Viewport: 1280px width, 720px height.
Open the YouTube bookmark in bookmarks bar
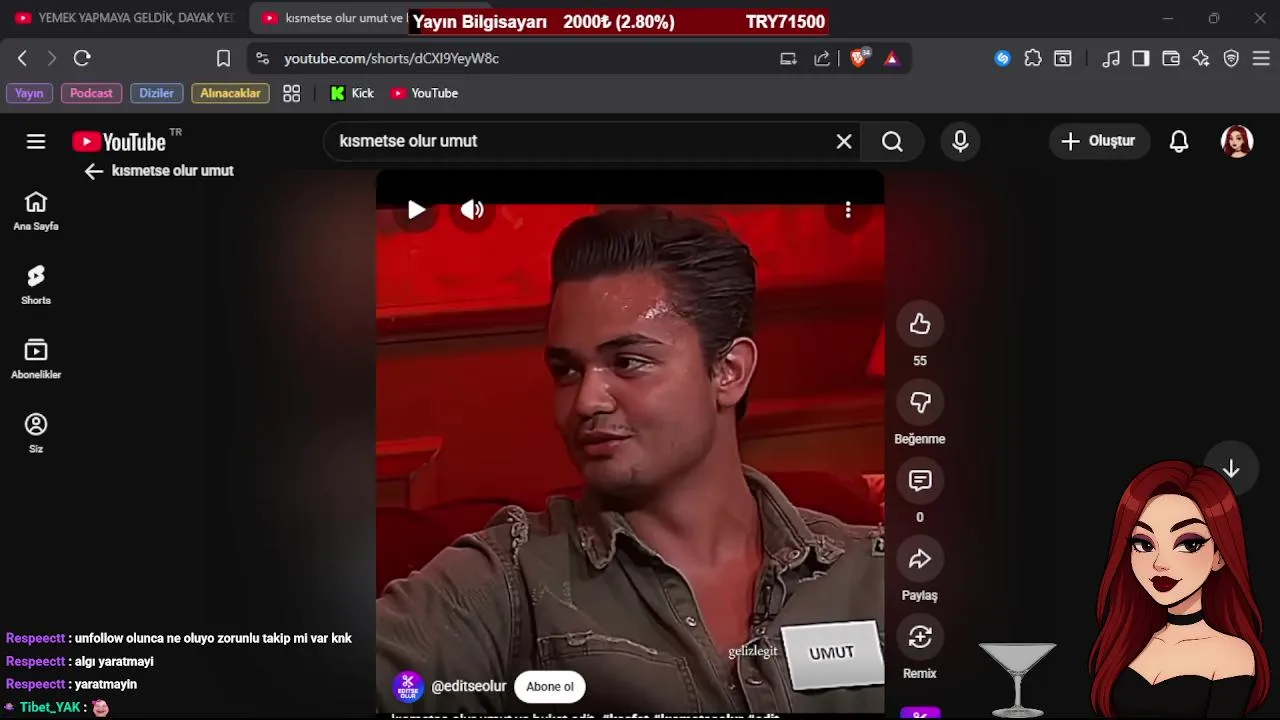tap(424, 93)
